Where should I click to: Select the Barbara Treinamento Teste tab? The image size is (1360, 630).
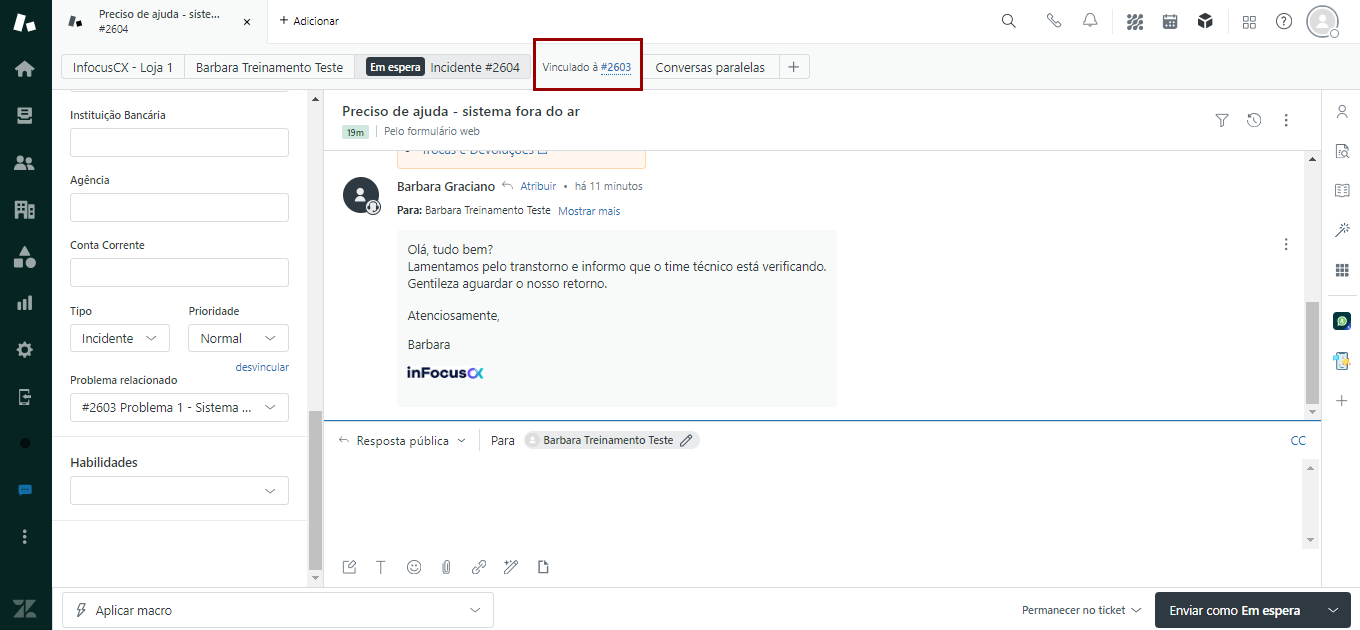269,67
